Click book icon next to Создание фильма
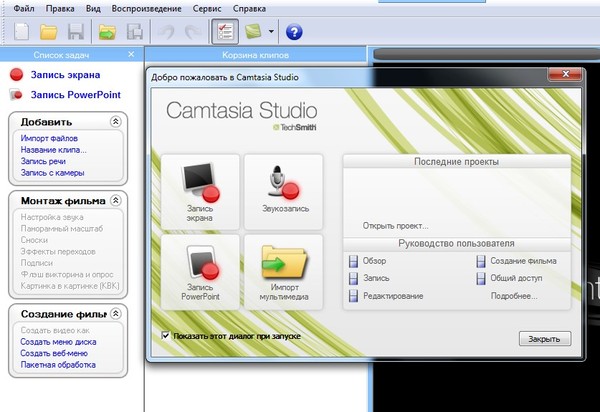Viewport: 600px width, 412px height. (x=481, y=261)
